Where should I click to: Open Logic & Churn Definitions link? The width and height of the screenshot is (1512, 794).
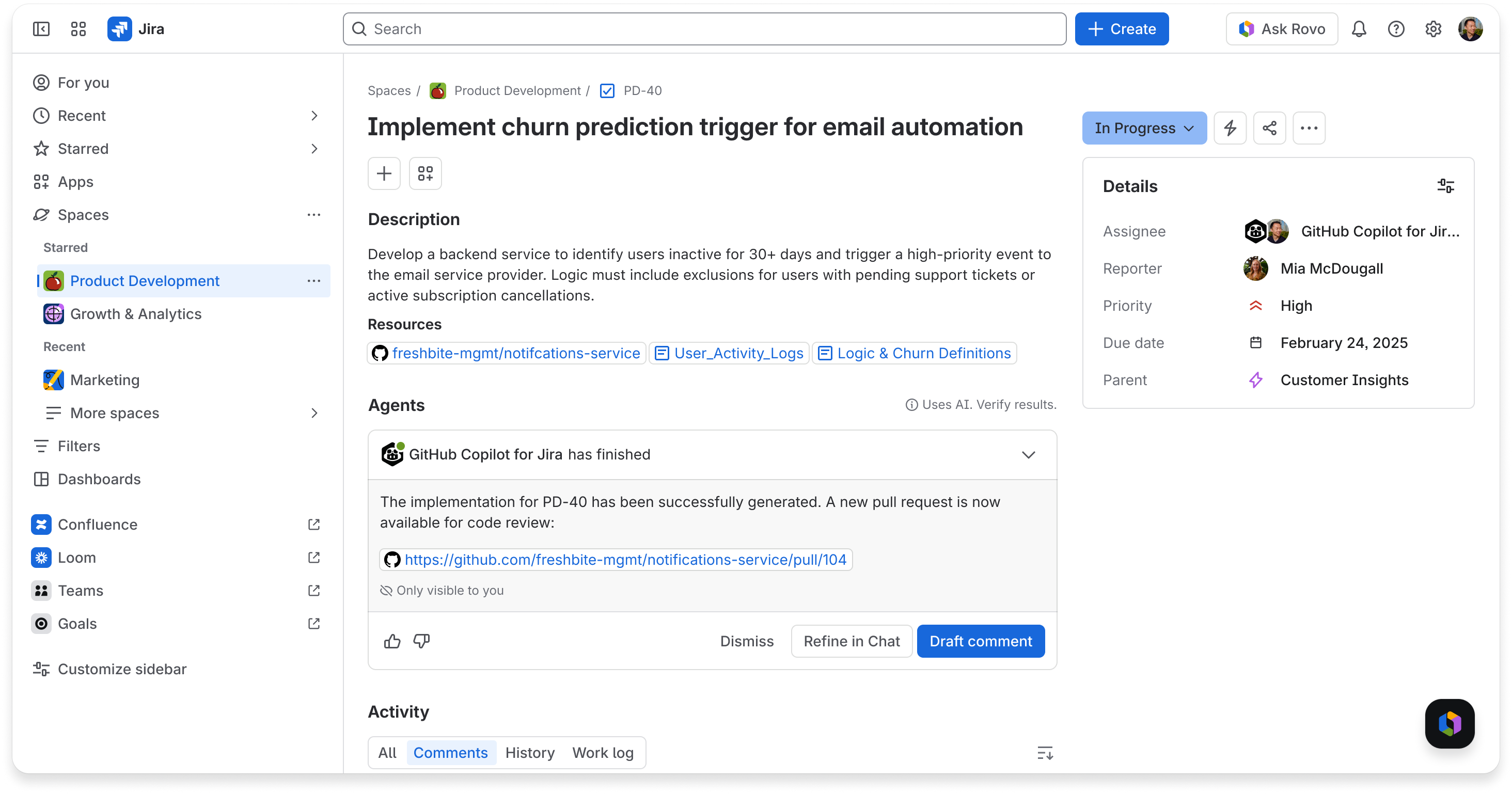click(914, 353)
